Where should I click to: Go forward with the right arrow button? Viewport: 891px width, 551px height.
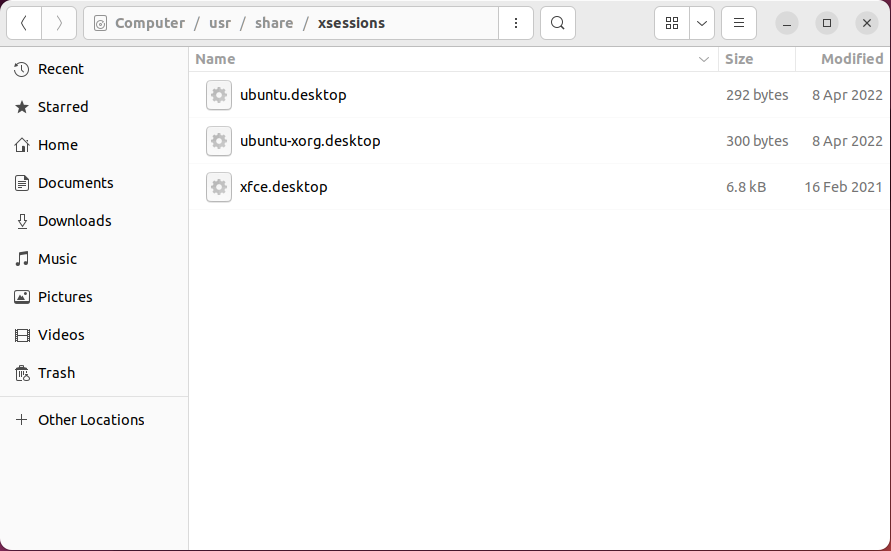[59, 23]
